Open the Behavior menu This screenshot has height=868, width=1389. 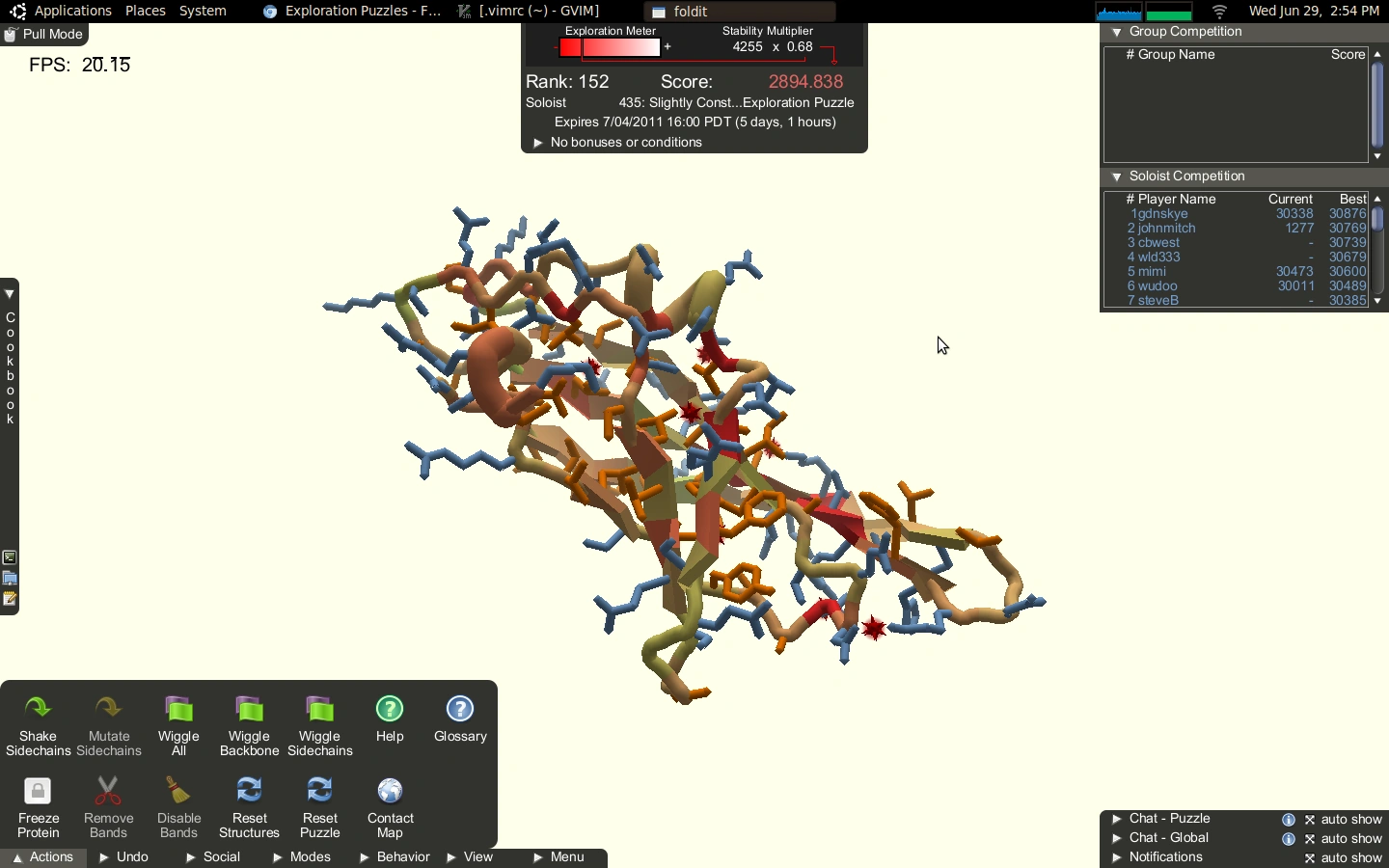[395, 857]
